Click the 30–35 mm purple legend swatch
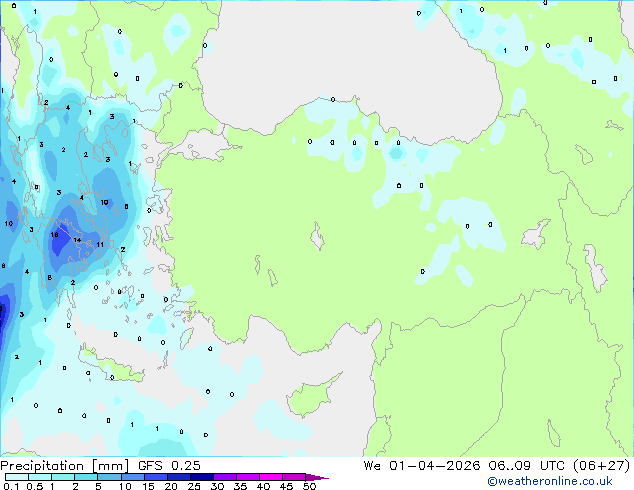Image resolution: width=634 pixels, height=490 pixels. [x=224, y=477]
